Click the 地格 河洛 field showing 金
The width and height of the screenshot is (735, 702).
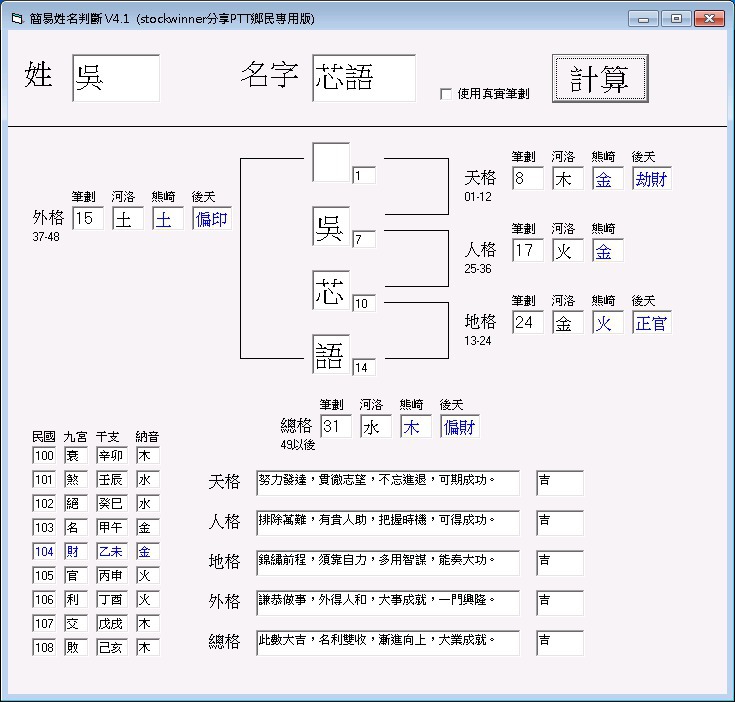(x=568, y=322)
